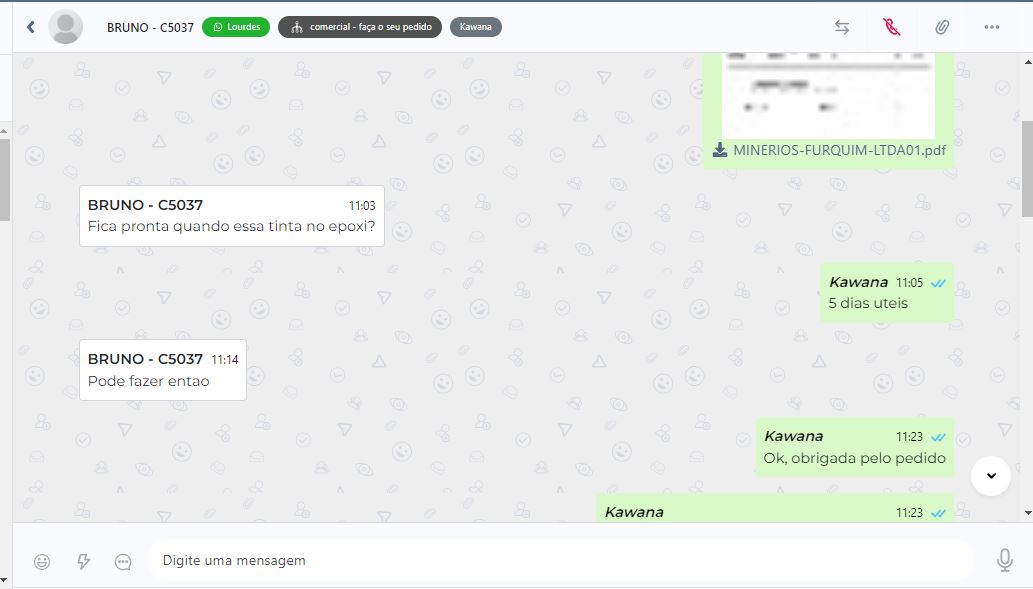This screenshot has width=1033, height=589.
Task: Open MINERIOS-FURQUIM-LTDA01.pdf file name link
Action: (839, 150)
